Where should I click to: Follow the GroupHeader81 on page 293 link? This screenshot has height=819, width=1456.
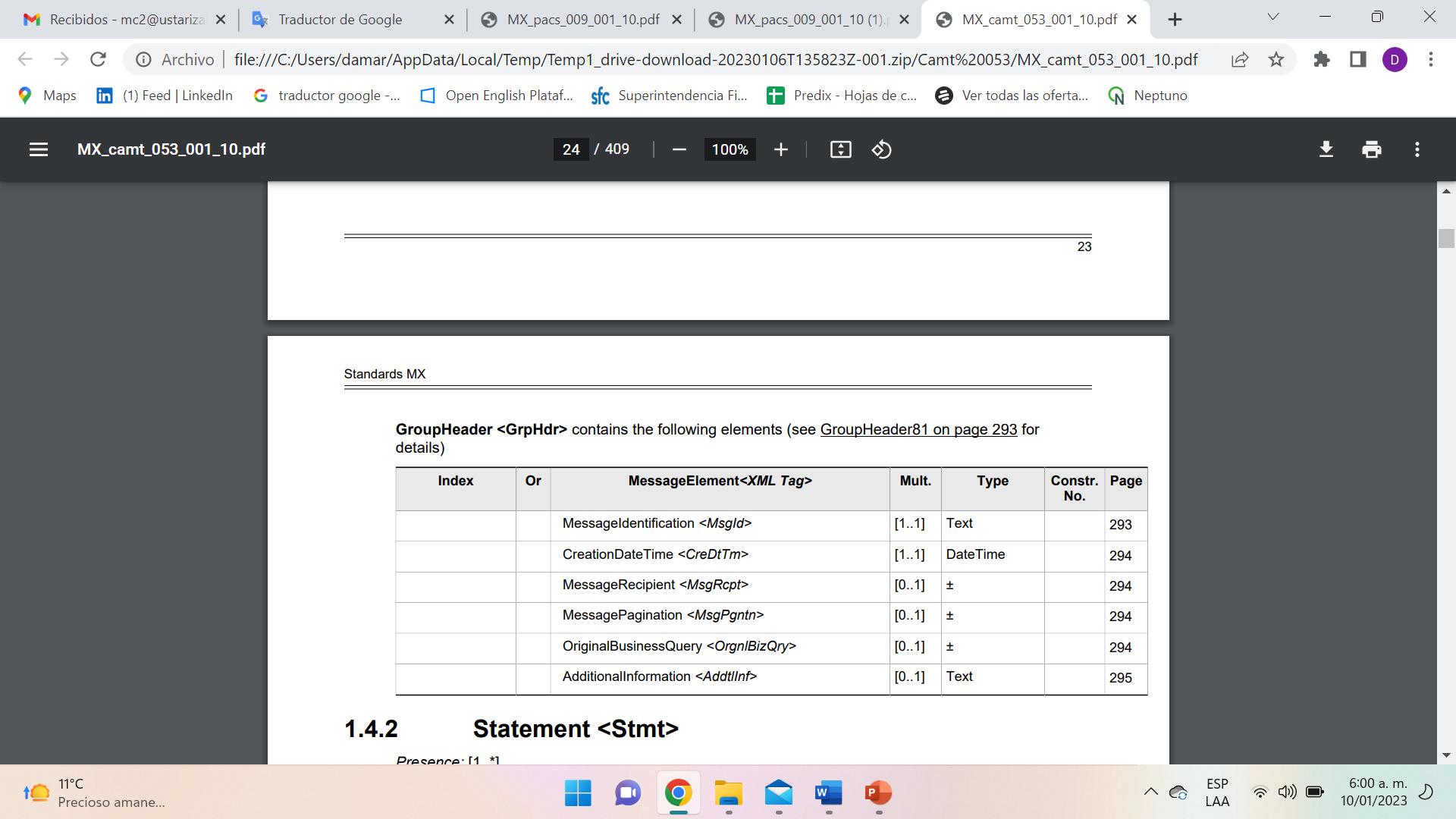pos(918,429)
